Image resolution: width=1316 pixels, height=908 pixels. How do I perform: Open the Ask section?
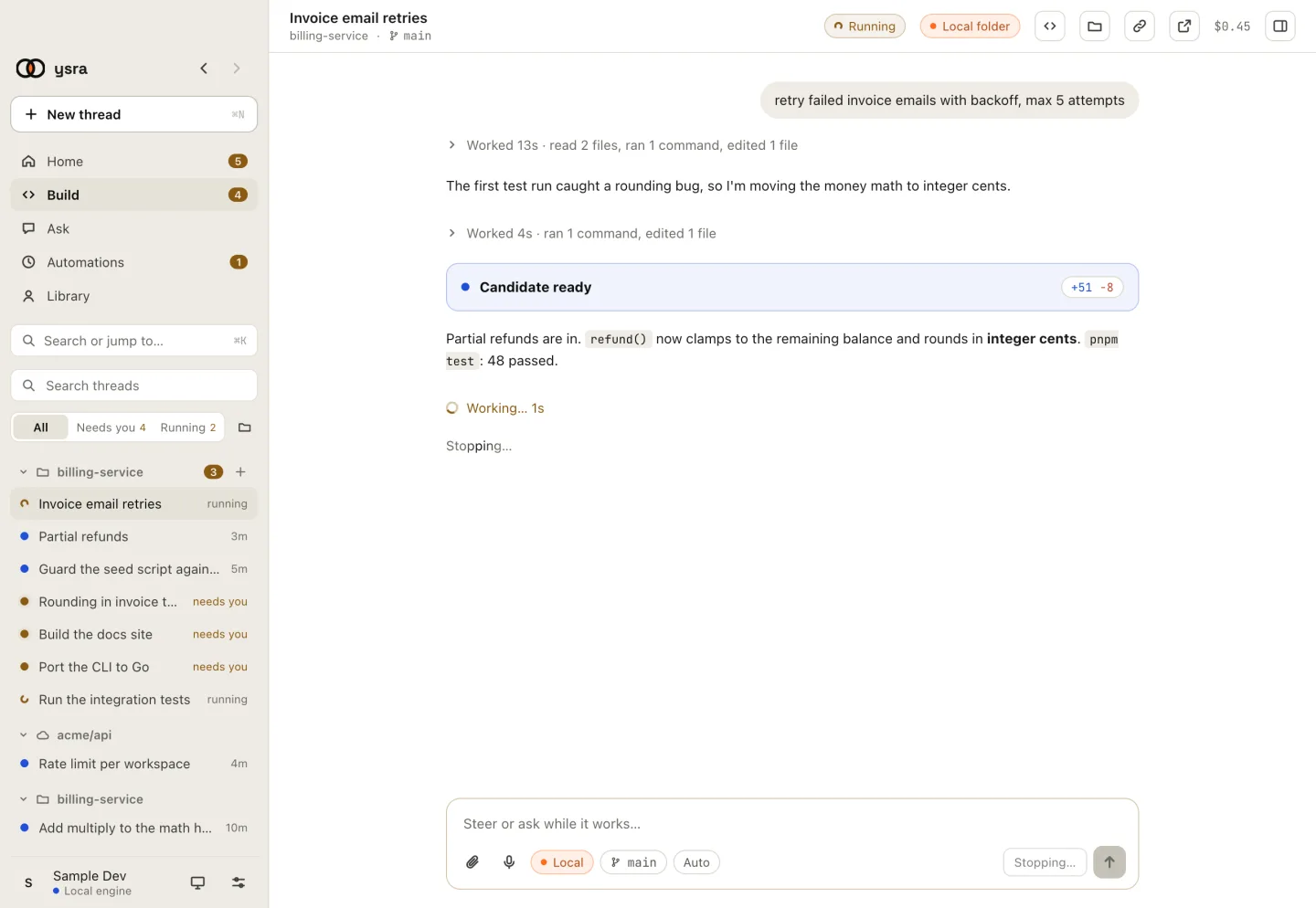[134, 229]
